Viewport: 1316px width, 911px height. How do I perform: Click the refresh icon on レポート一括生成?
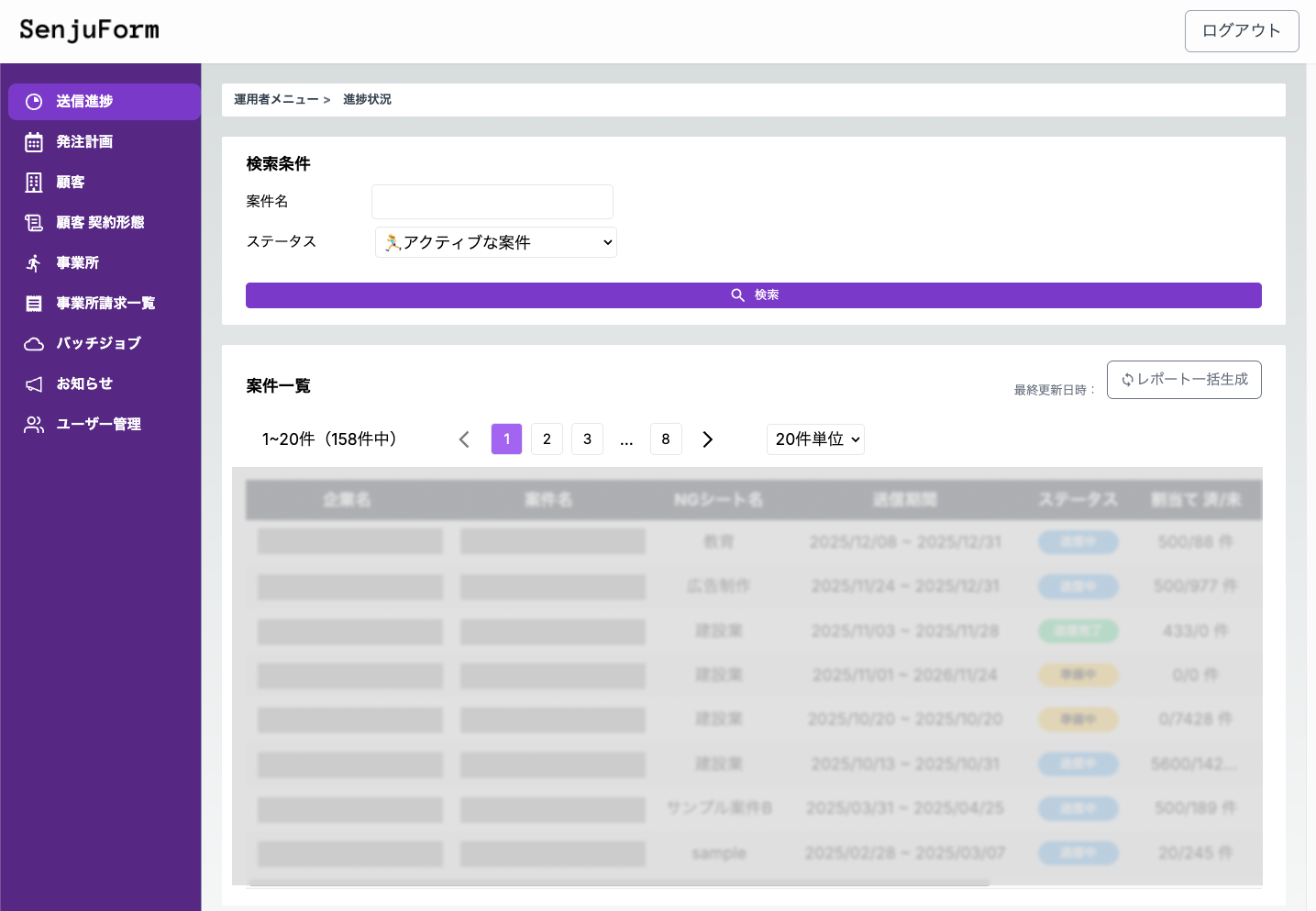(x=1127, y=380)
